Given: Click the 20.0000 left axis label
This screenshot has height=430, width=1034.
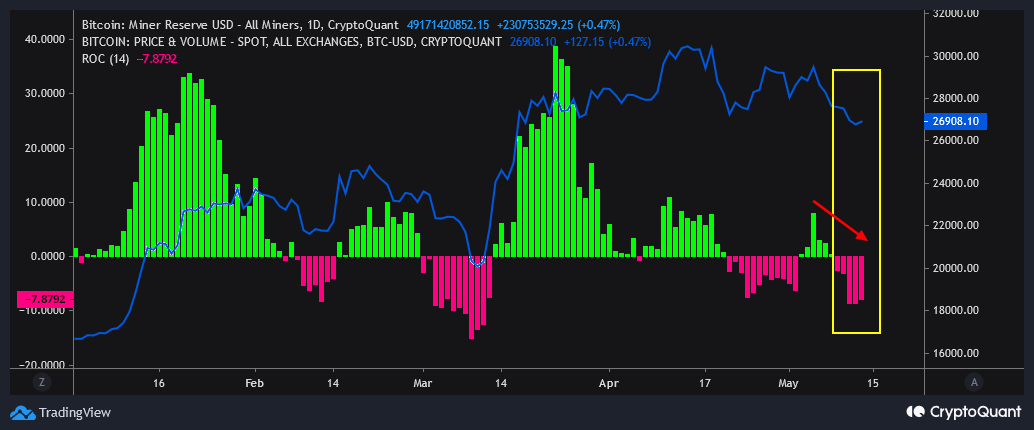Looking at the screenshot, I should click(46, 148).
